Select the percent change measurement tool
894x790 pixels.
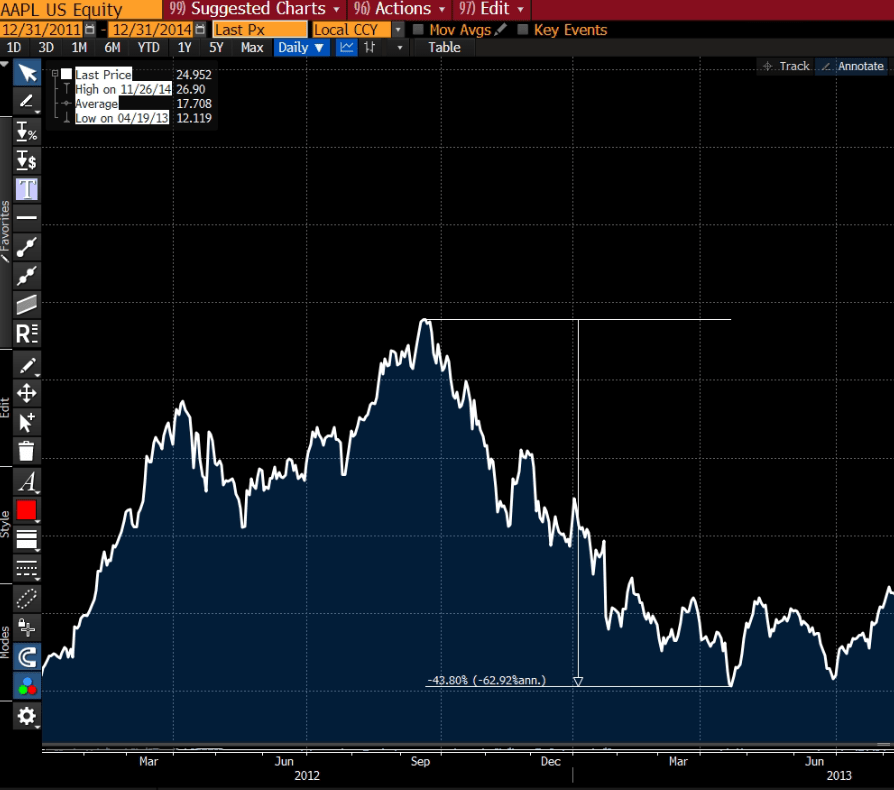pyautogui.click(x=27, y=130)
